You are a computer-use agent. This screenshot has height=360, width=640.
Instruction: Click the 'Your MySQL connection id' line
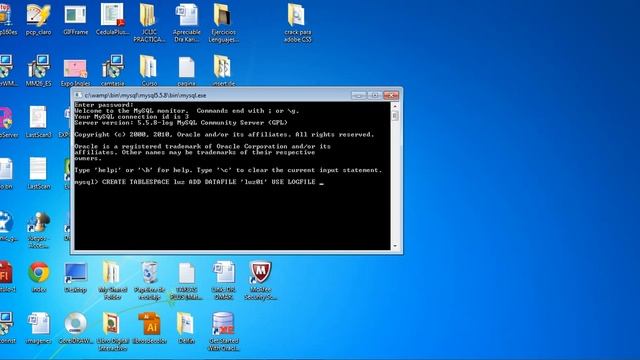[131, 116]
